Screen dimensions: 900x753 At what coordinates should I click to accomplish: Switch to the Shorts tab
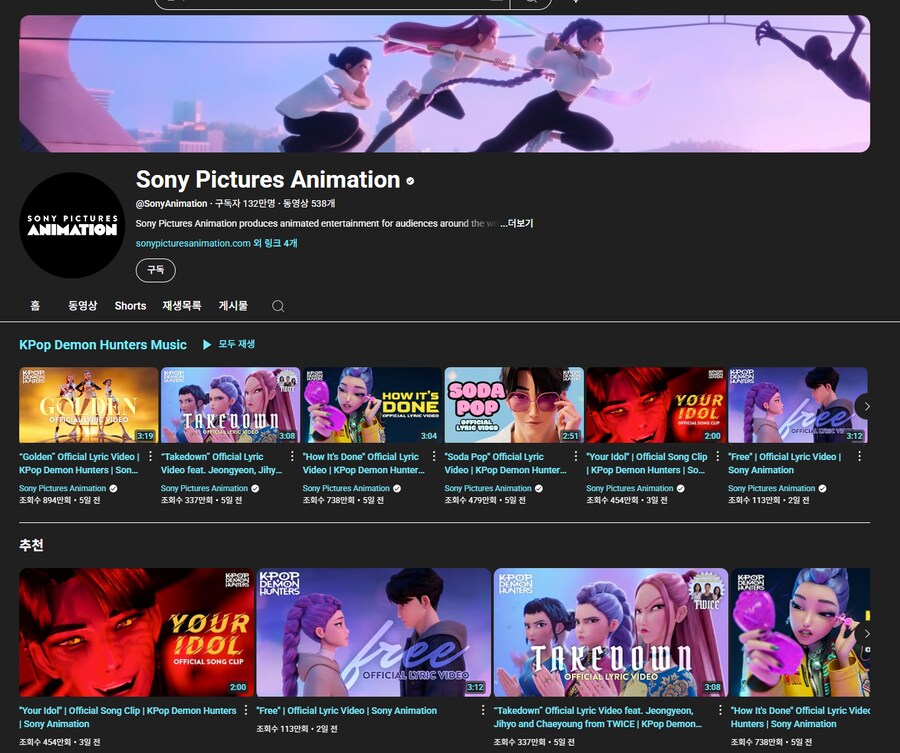pyautogui.click(x=130, y=306)
